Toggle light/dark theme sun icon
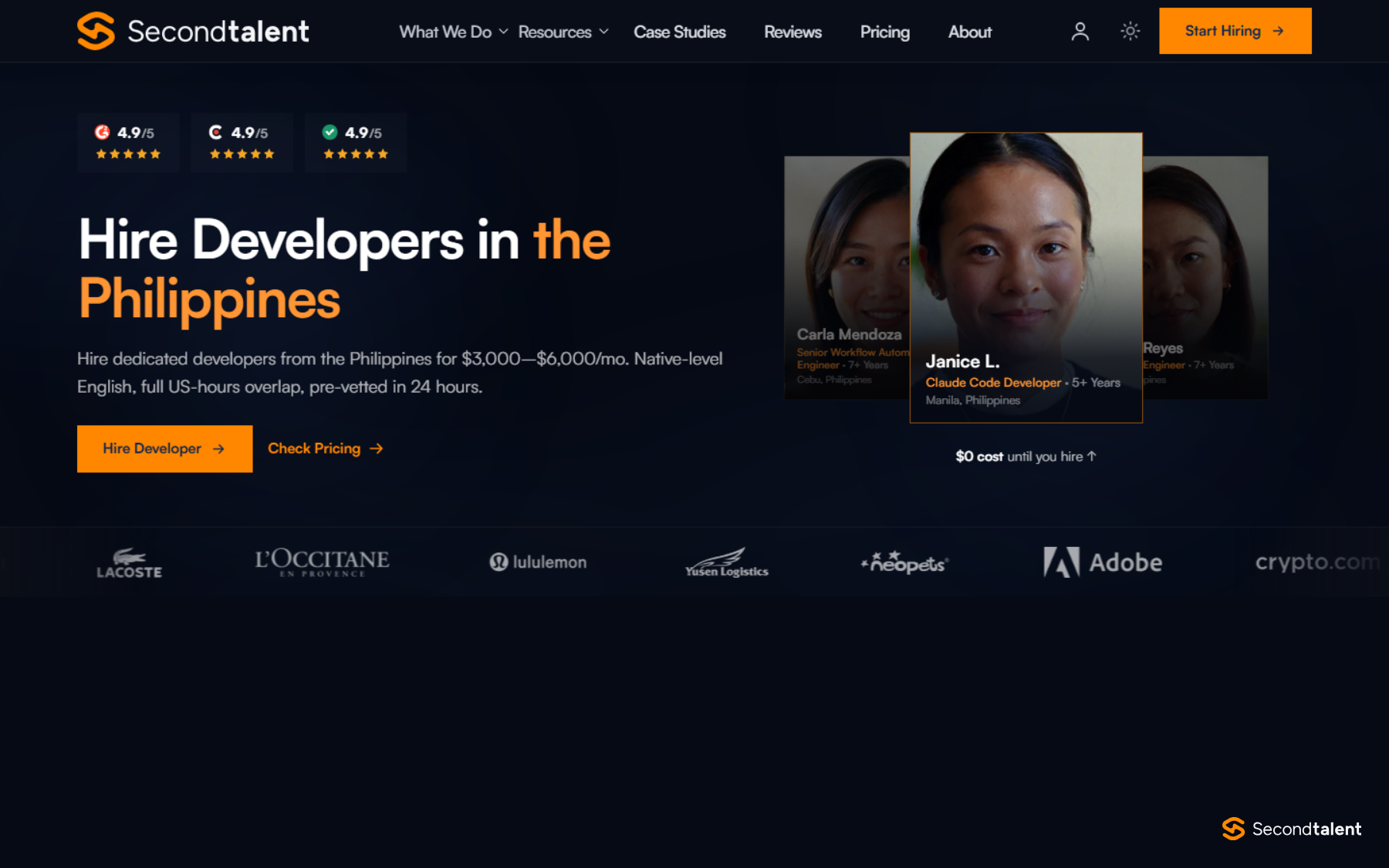The image size is (1389, 868). [1130, 31]
